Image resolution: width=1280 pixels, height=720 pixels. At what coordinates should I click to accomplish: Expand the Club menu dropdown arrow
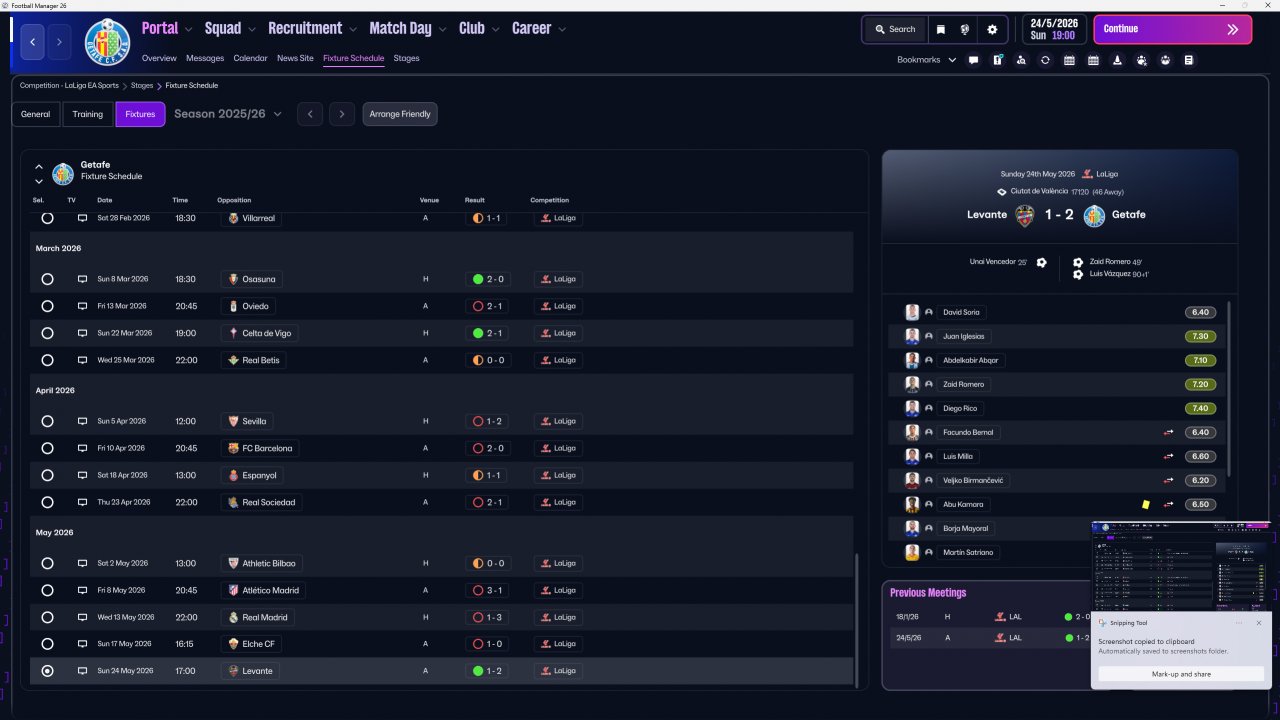click(496, 30)
